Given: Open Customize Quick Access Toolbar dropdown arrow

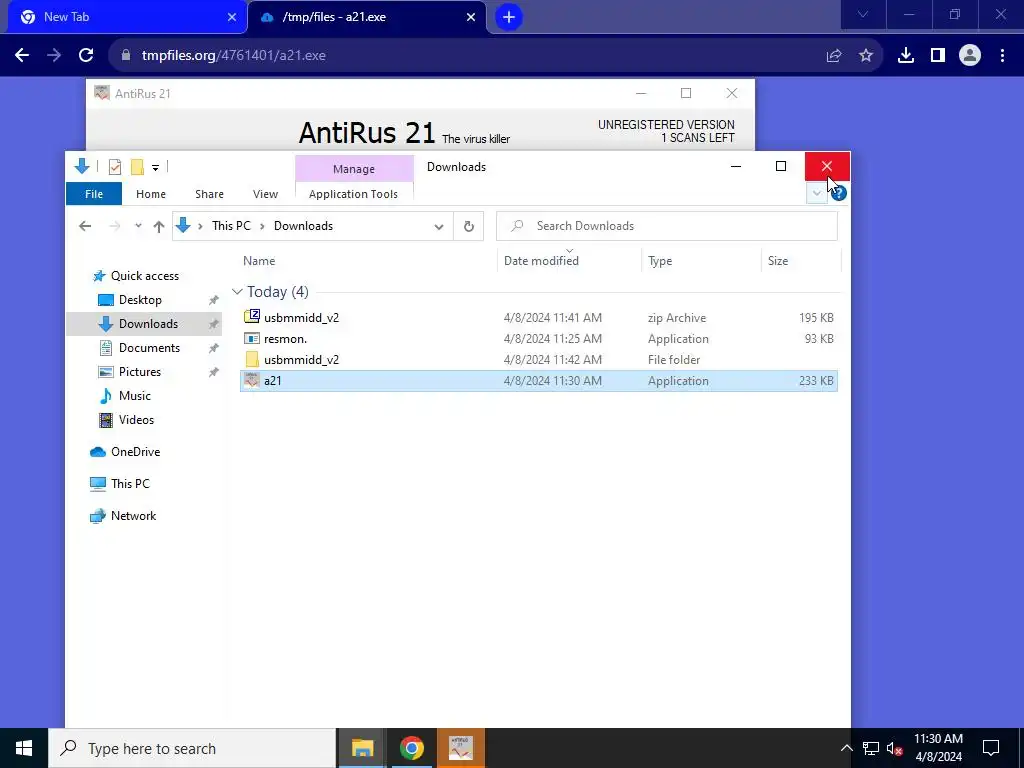Looking at the screenshot, I should (x=155, y=168).
